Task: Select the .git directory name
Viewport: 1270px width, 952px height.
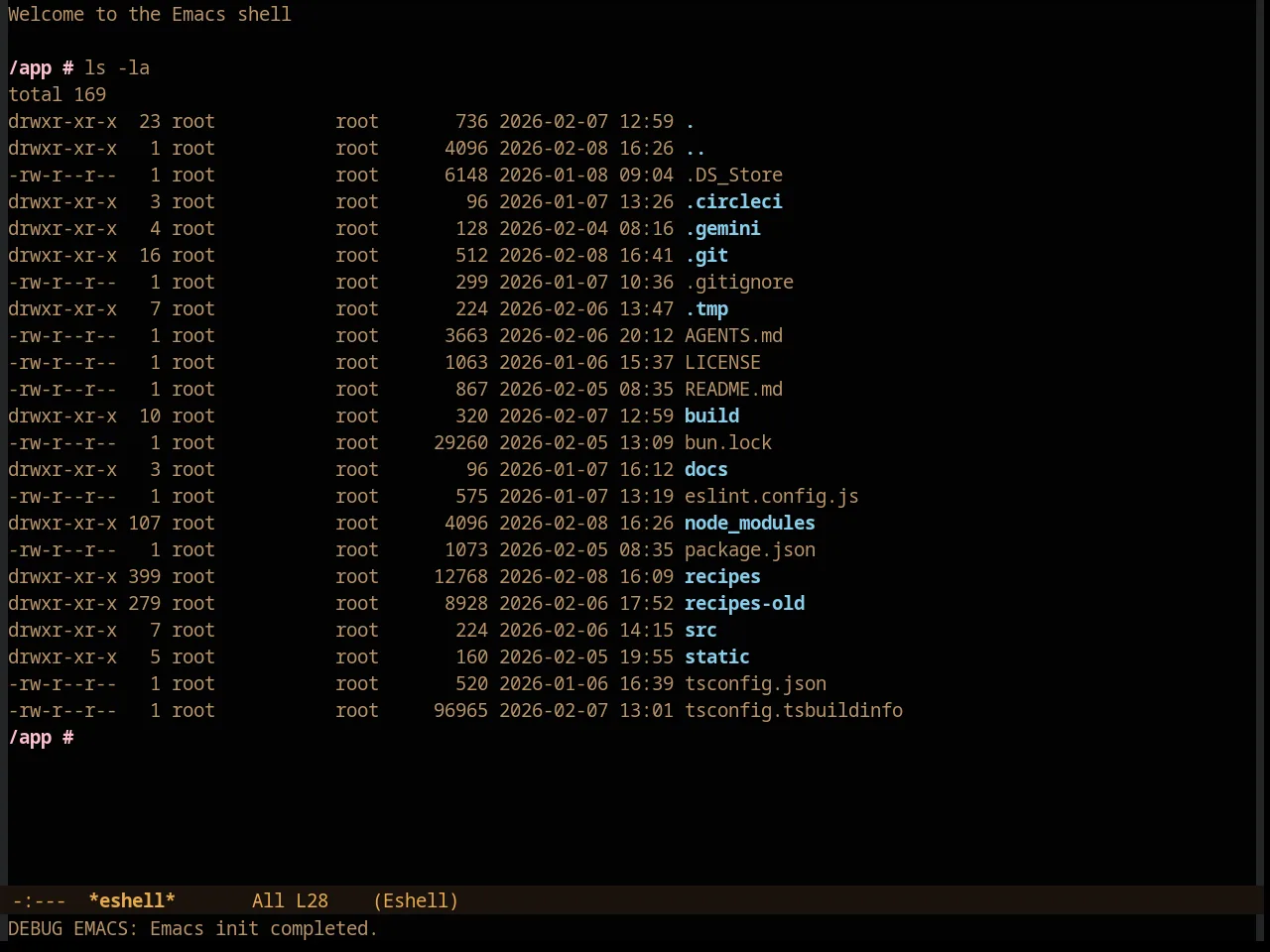Action: click(x=706, y=255)
